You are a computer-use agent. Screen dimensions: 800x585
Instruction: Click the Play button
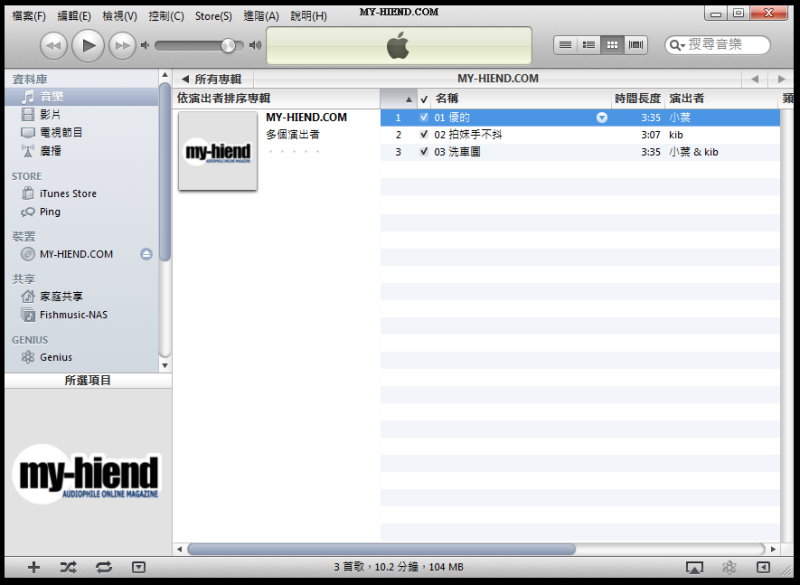tap(88, 45)
